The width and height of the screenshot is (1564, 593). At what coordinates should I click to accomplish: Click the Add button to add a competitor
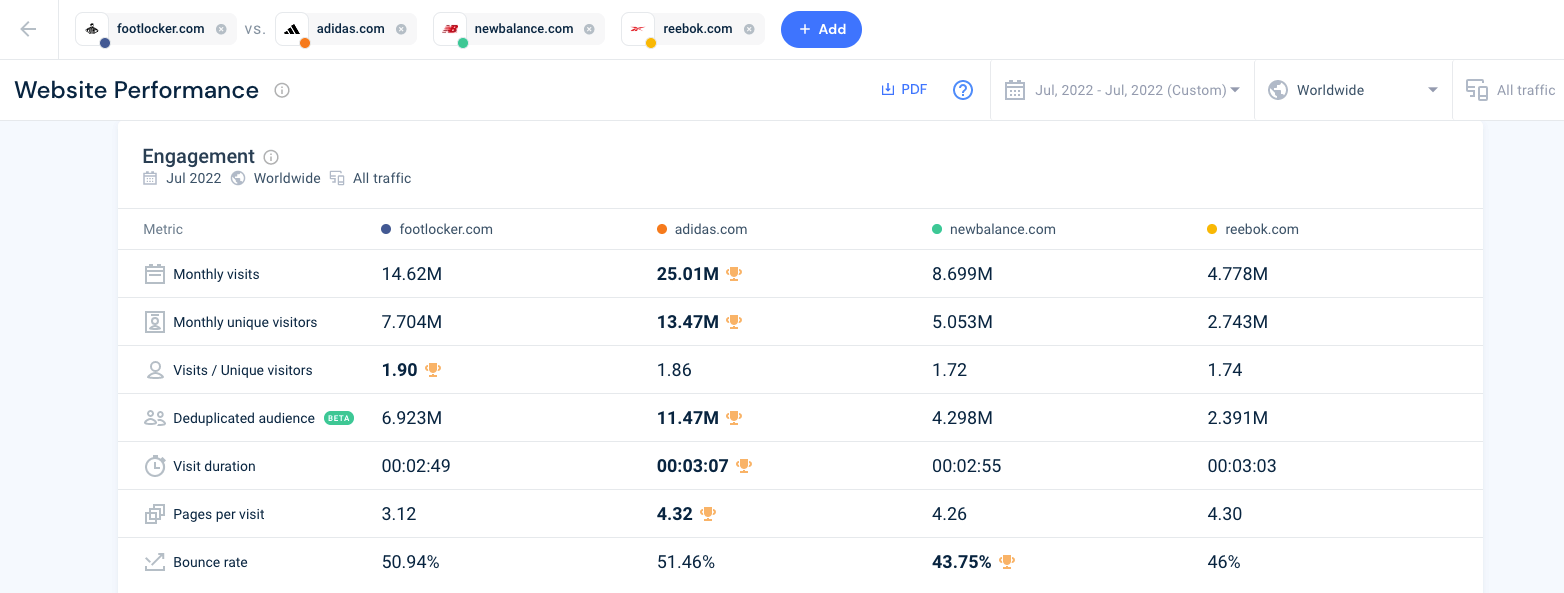coord(821,29)
